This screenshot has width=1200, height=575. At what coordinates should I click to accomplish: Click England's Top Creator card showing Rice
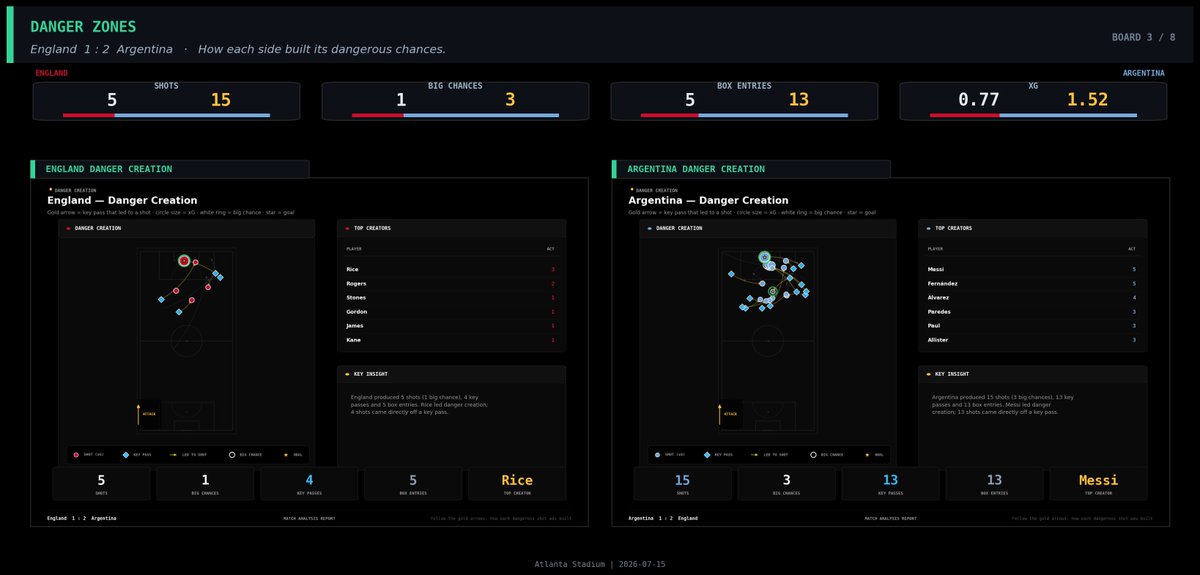[517, 484]
